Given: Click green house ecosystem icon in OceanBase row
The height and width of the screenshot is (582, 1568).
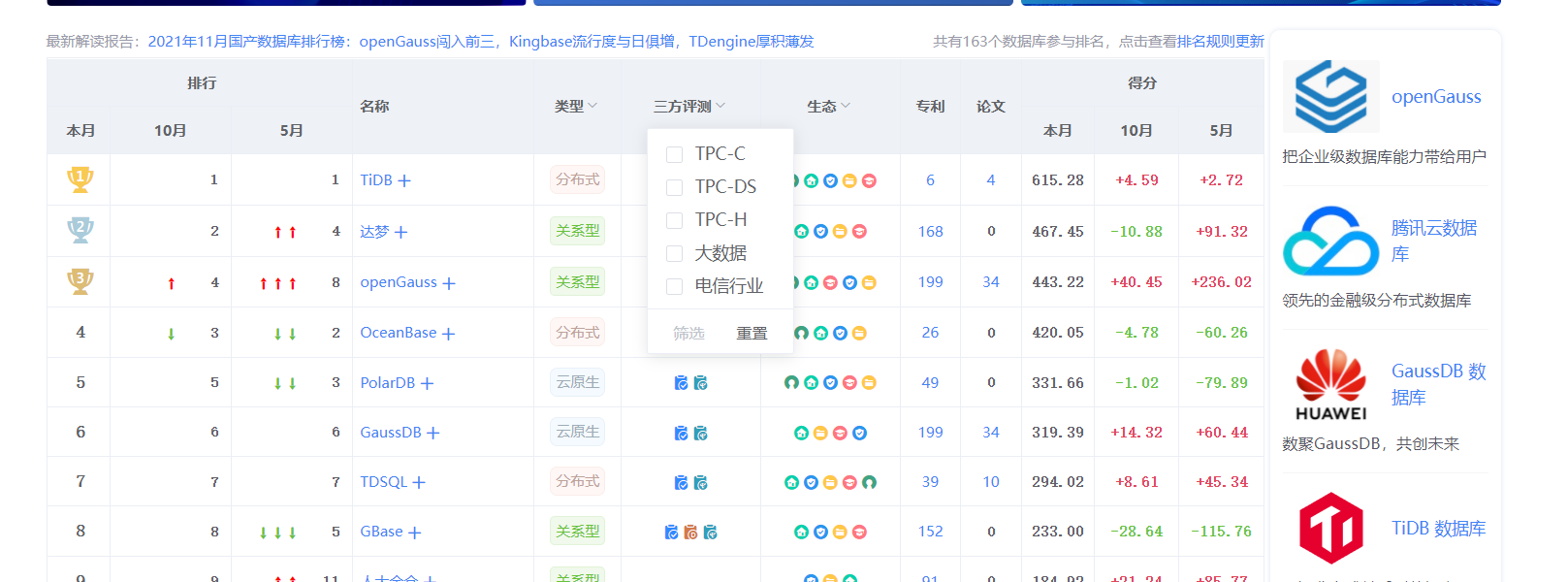Looking at the screenshot, I should point(820,333).
